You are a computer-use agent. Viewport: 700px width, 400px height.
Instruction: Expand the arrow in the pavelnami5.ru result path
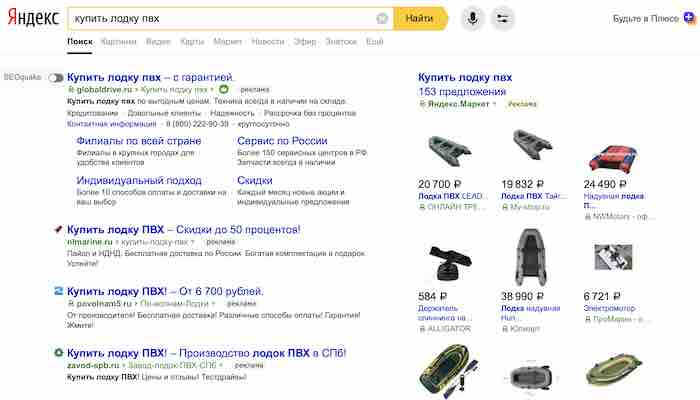tap(213, 304)
